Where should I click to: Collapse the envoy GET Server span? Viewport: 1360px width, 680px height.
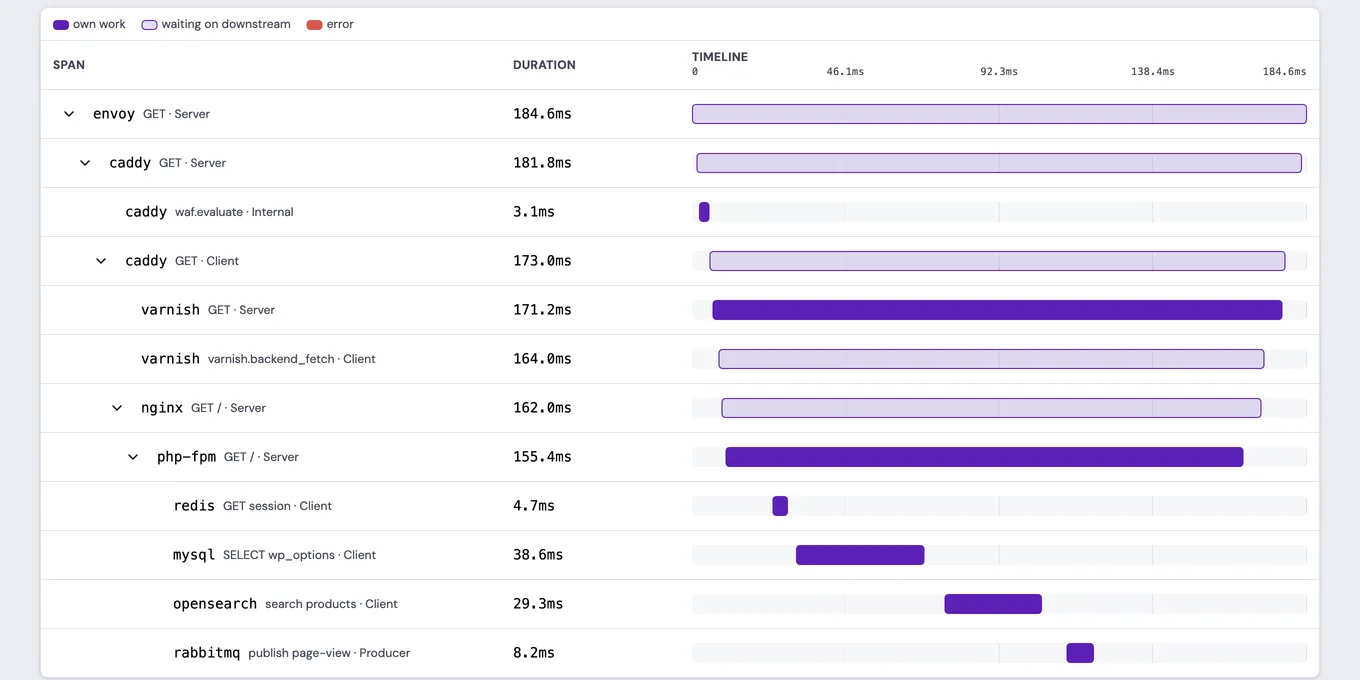pyautogui.click(x=69, y=114)
